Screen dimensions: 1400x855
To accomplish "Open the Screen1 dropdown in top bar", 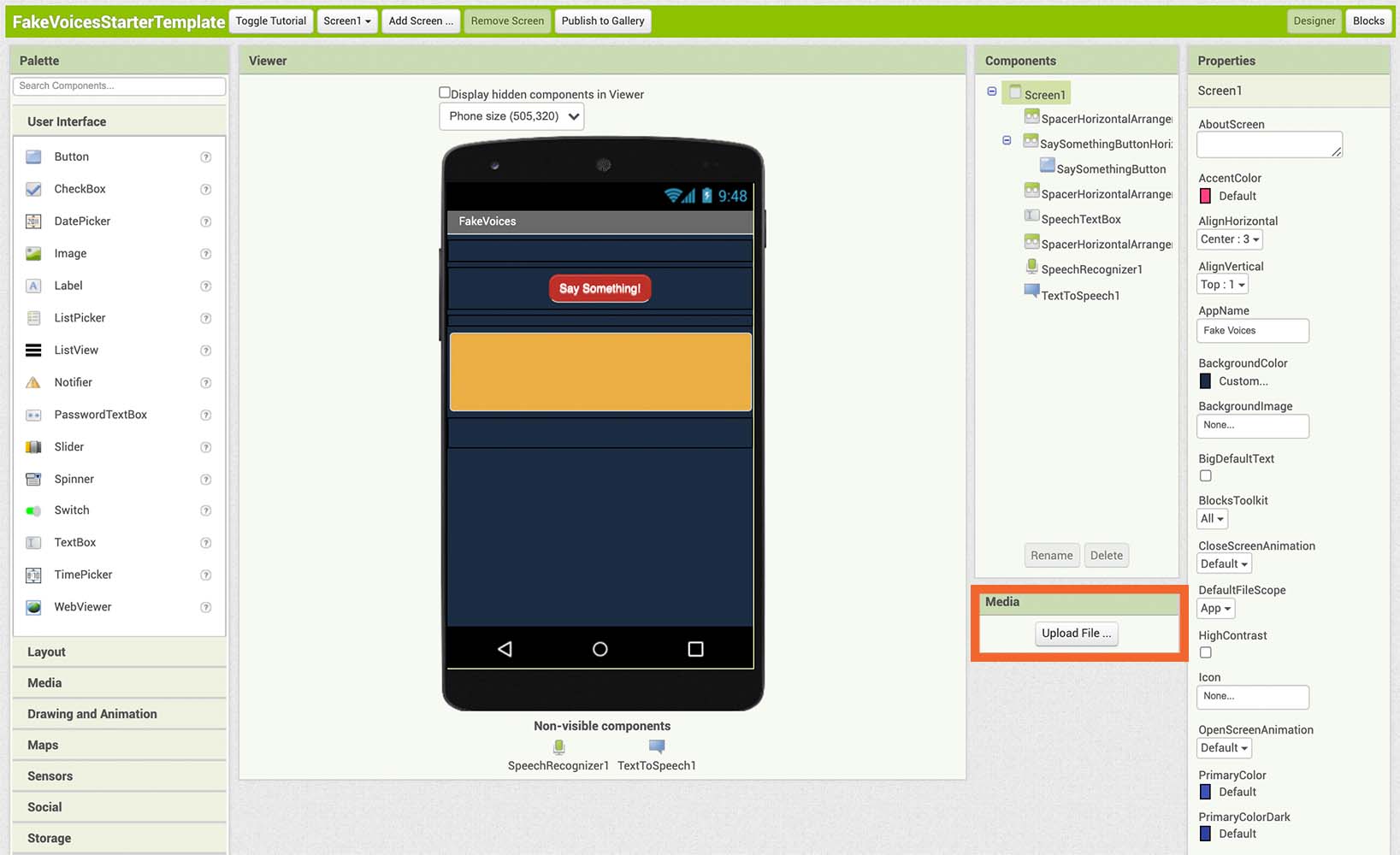I will coord(347,21).
